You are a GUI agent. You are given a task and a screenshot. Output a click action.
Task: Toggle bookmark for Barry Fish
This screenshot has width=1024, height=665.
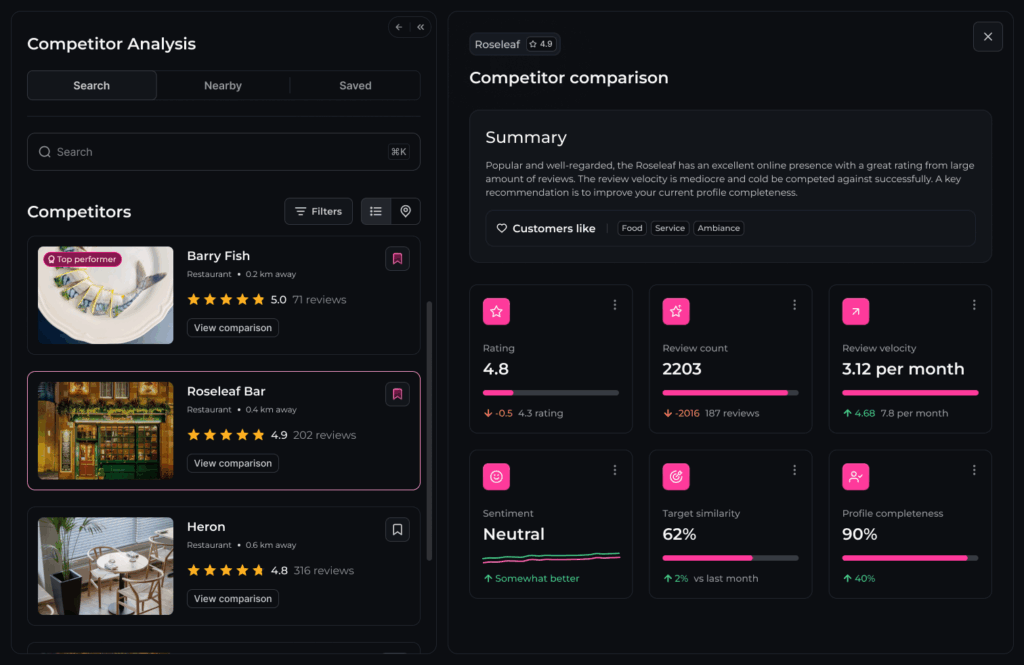pos(397,259)
